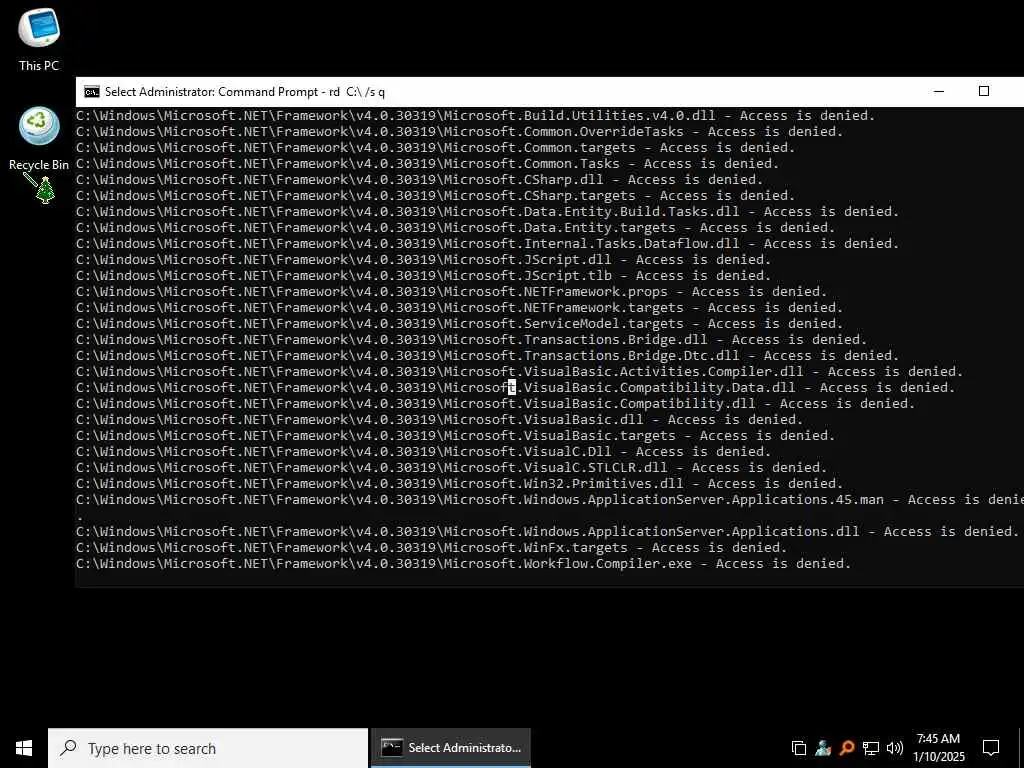Maximize the Command Prompt window
This screenshot has width=1024, height=768.
984,91
